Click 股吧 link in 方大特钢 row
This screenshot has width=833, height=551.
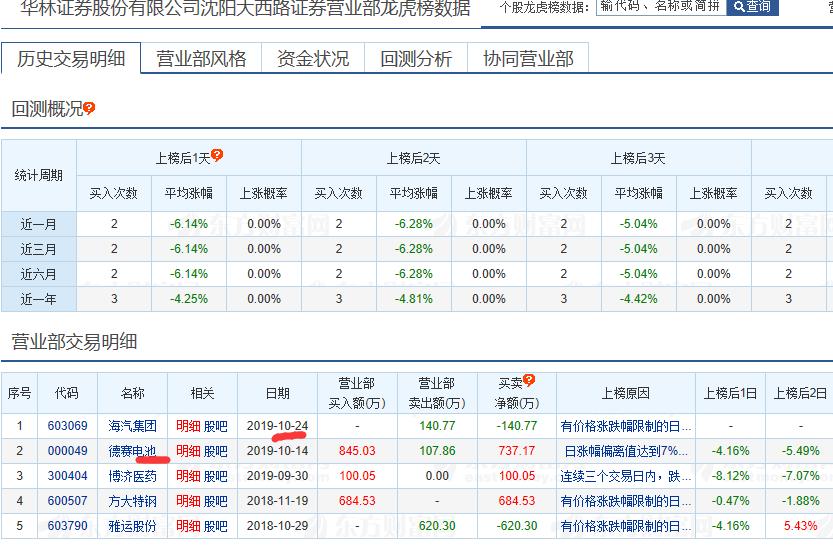tap(216, 501)
